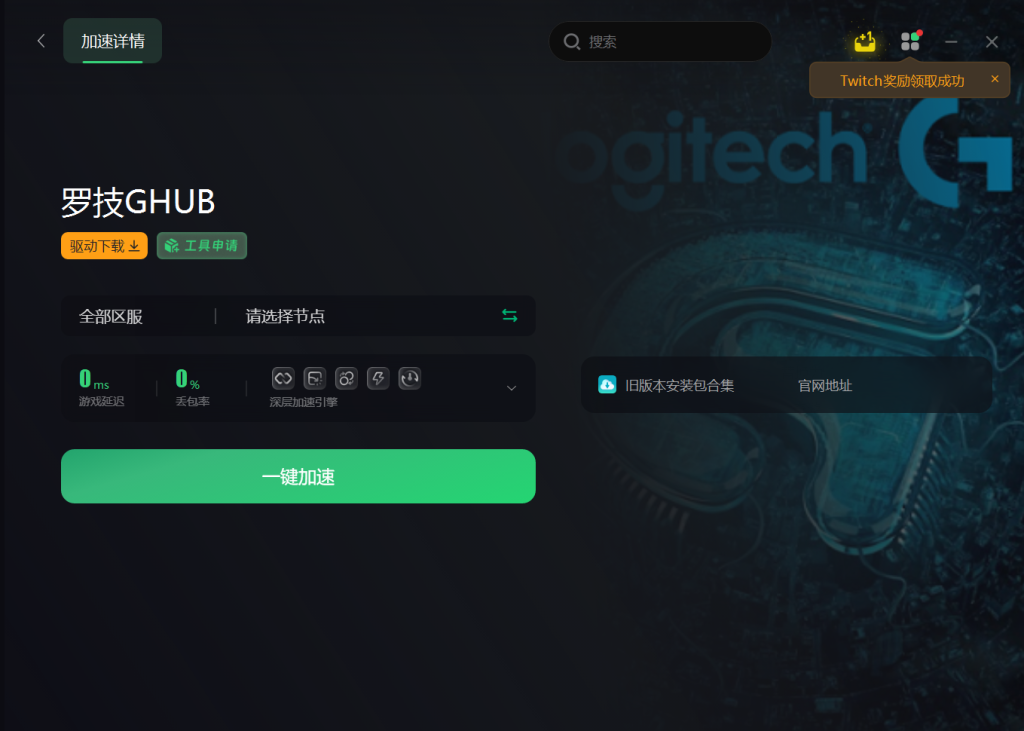This screenshot has height=731, width=1024.
Task: Open the 全部区服 region dropdown
Action: point(138,316)
